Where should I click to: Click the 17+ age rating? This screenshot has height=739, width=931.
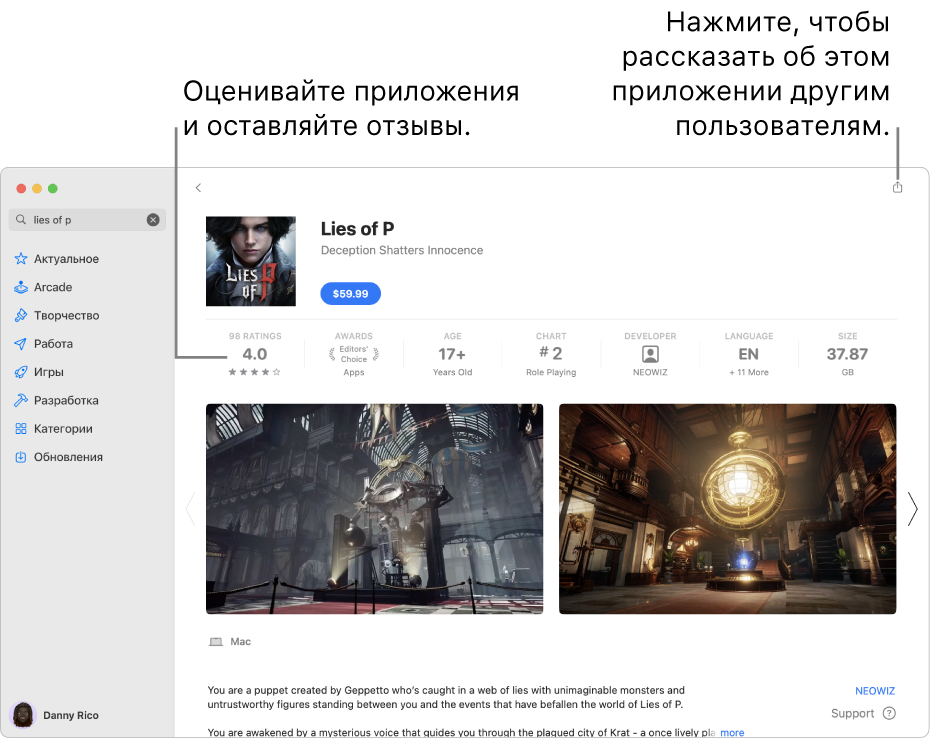452,354
